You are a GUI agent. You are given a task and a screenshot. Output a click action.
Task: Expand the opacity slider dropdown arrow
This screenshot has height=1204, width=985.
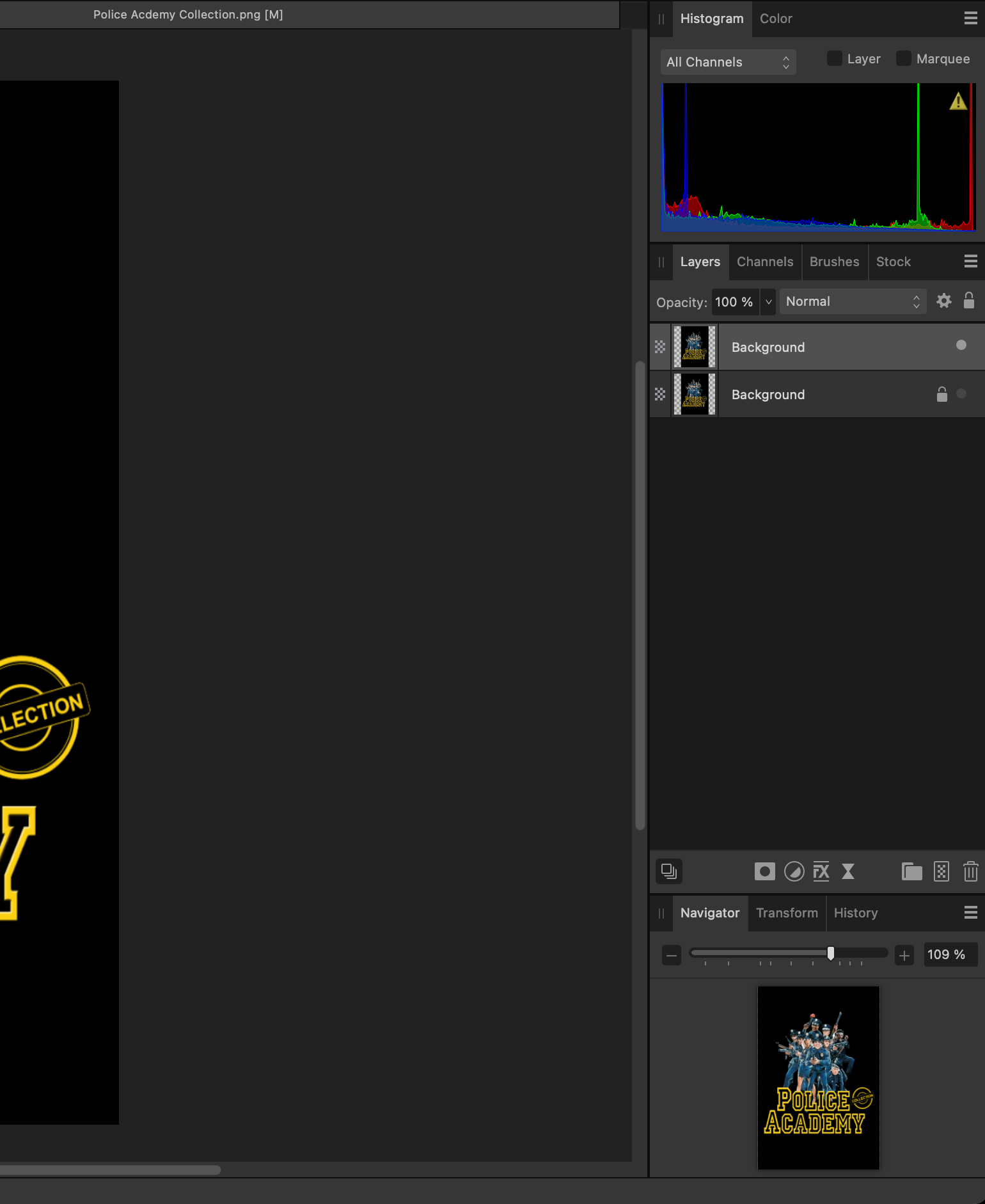tap(768, 301)
